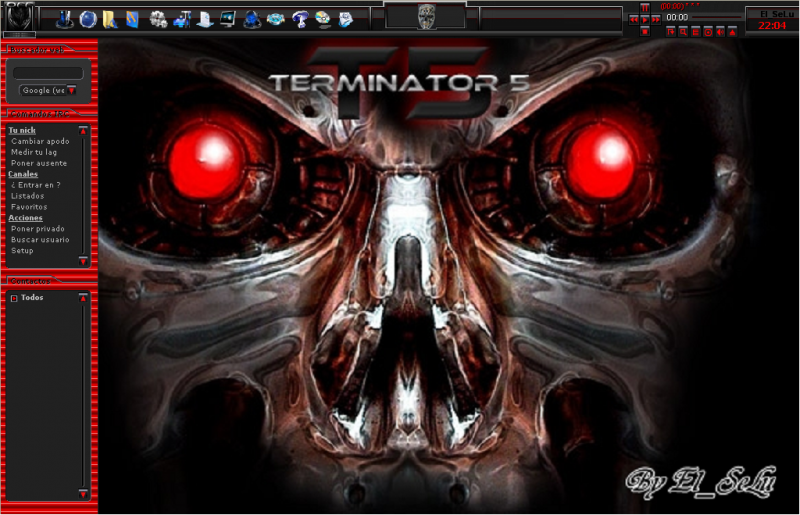Select Listados command
The width and height of the screenshot is (800, 515).
28,196
